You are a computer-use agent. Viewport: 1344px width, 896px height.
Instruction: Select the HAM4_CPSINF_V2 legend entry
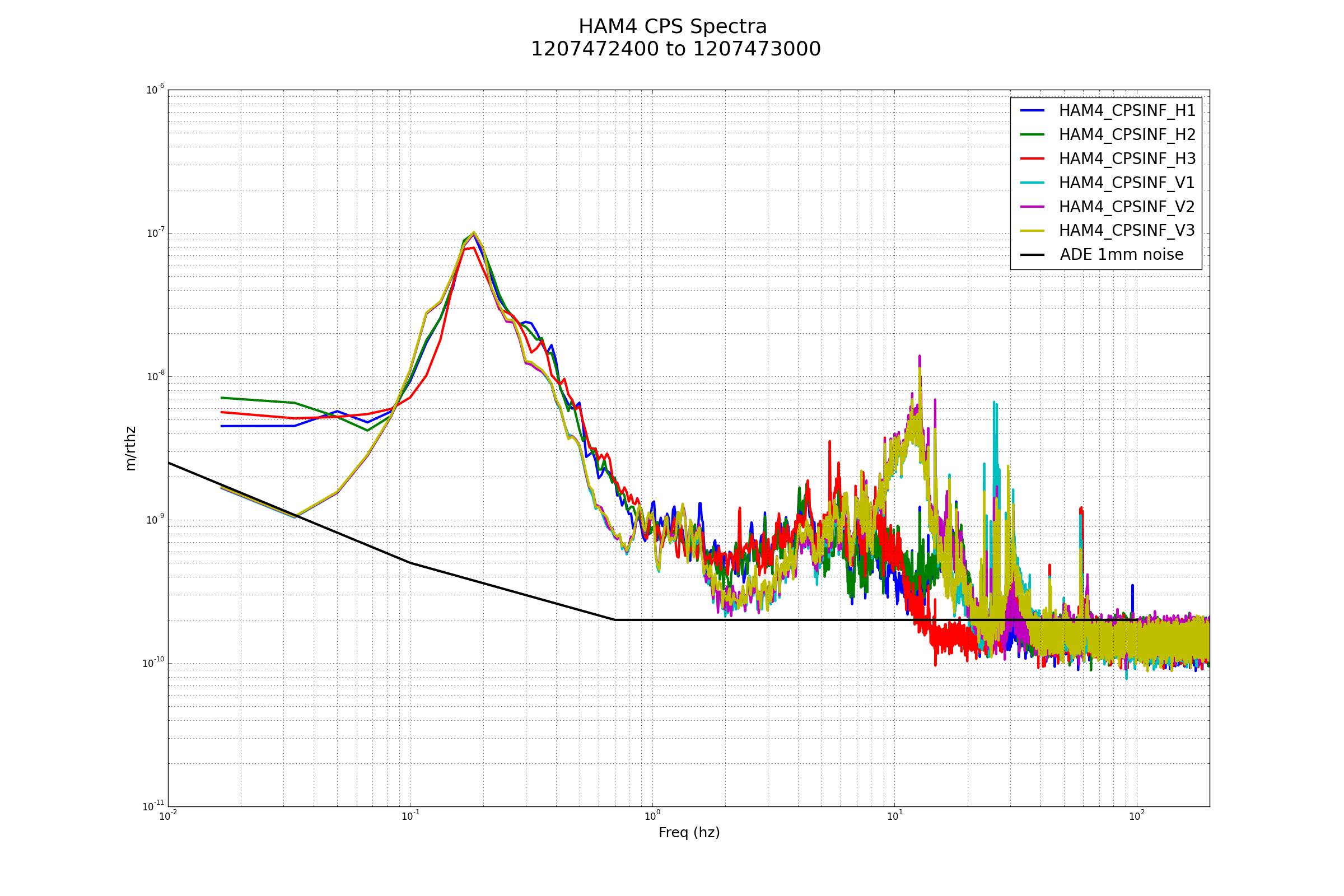pos(1127,207)
